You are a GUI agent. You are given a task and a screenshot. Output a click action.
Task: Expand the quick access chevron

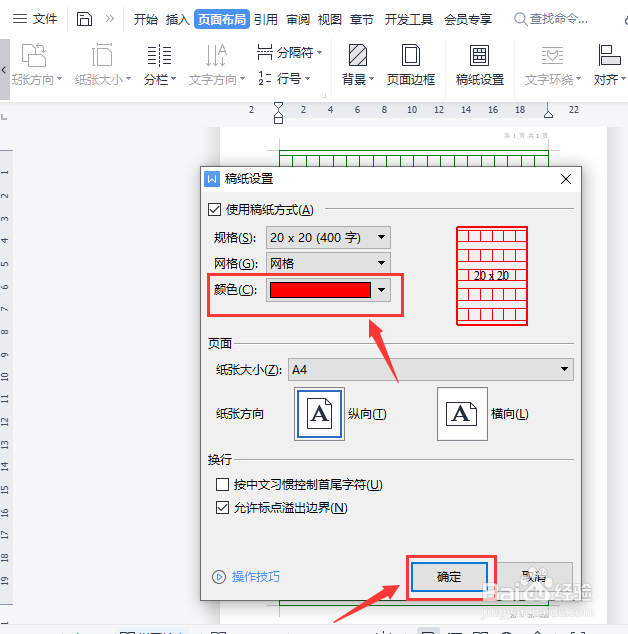[x=110, y=19]
